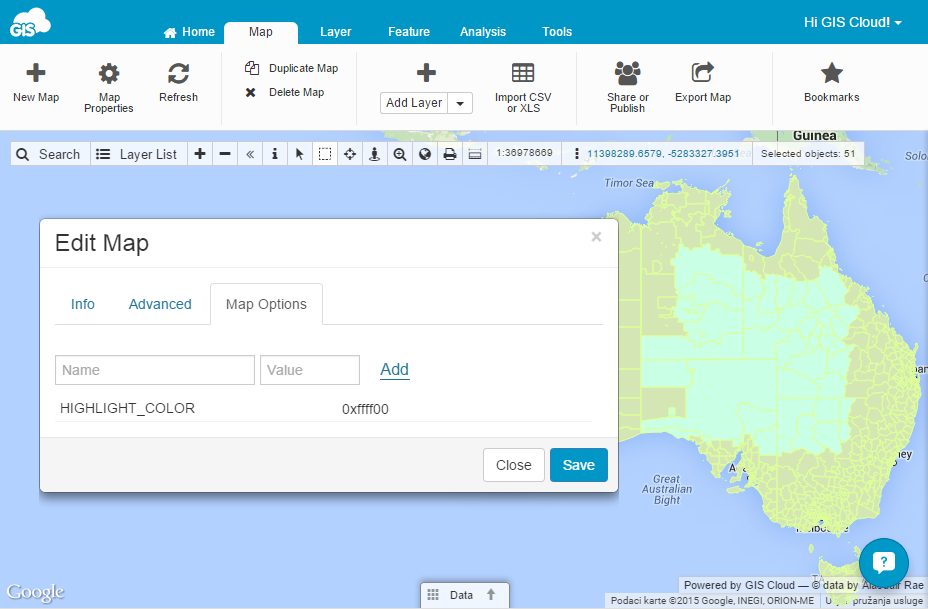This screenshot has width=928, height=609.
Task: Select the rectangle selection tool
Action: 325,154
